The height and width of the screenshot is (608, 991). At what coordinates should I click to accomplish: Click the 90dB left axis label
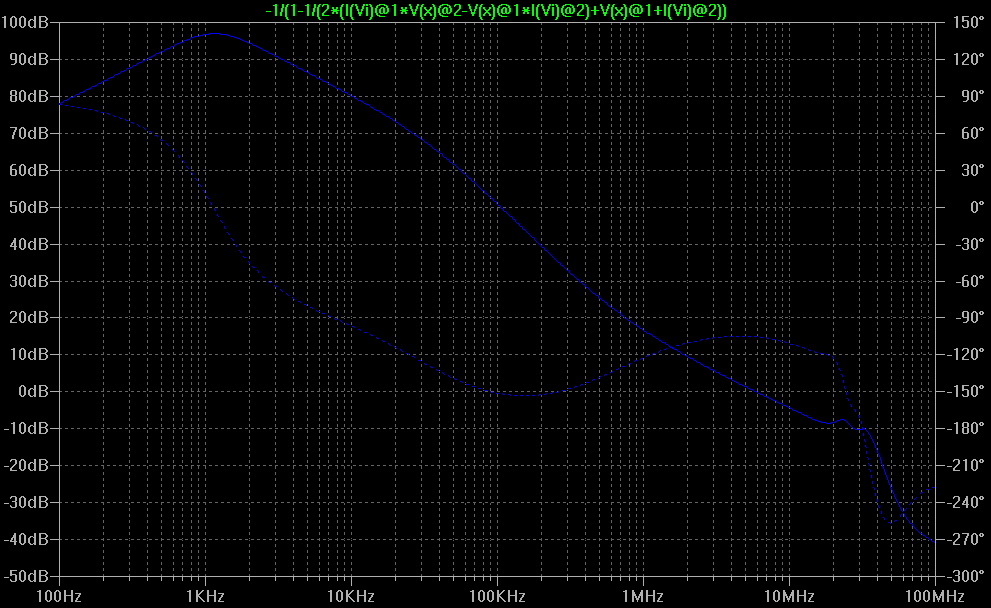pyautogui.click(x=29, y=59)
